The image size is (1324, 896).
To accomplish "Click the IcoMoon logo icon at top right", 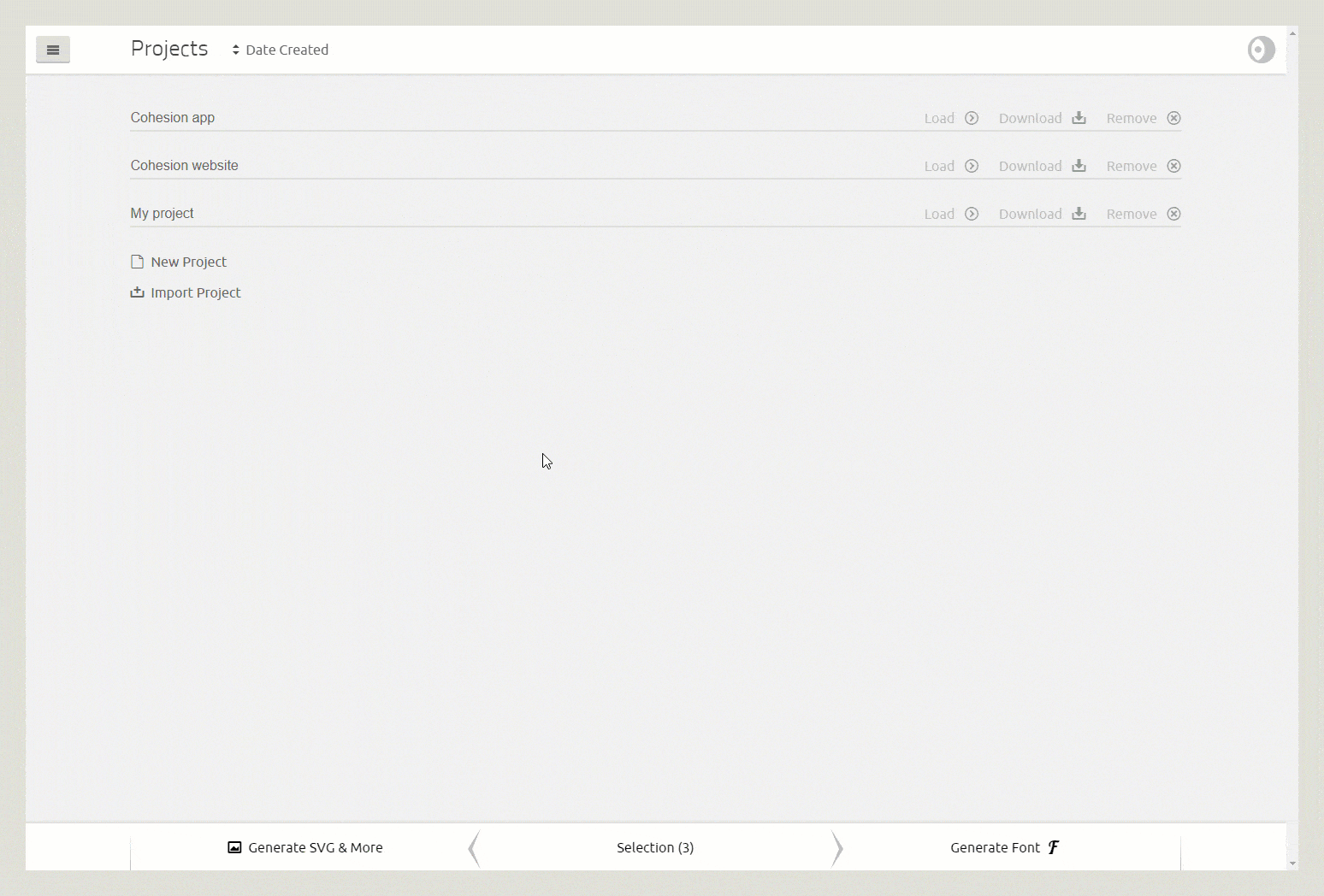I will pyautogui.click(x=1261, y=50).
